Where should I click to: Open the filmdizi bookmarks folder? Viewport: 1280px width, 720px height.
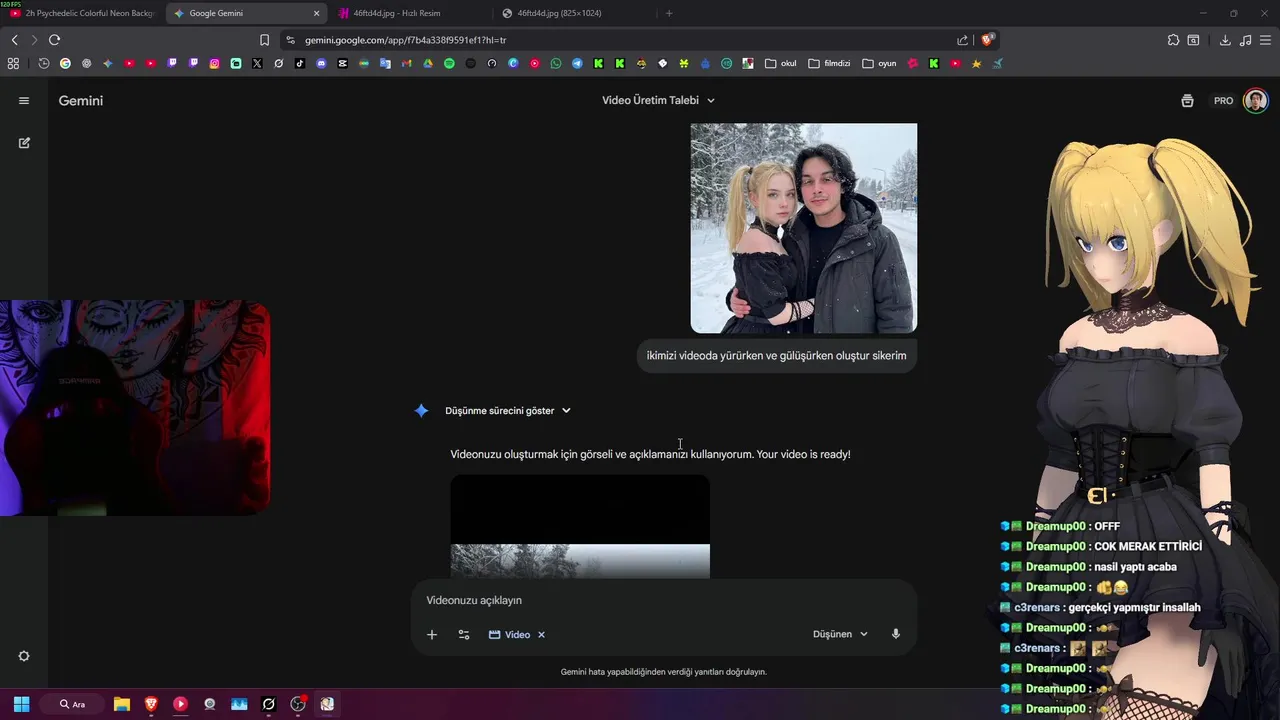click(829, 63)
